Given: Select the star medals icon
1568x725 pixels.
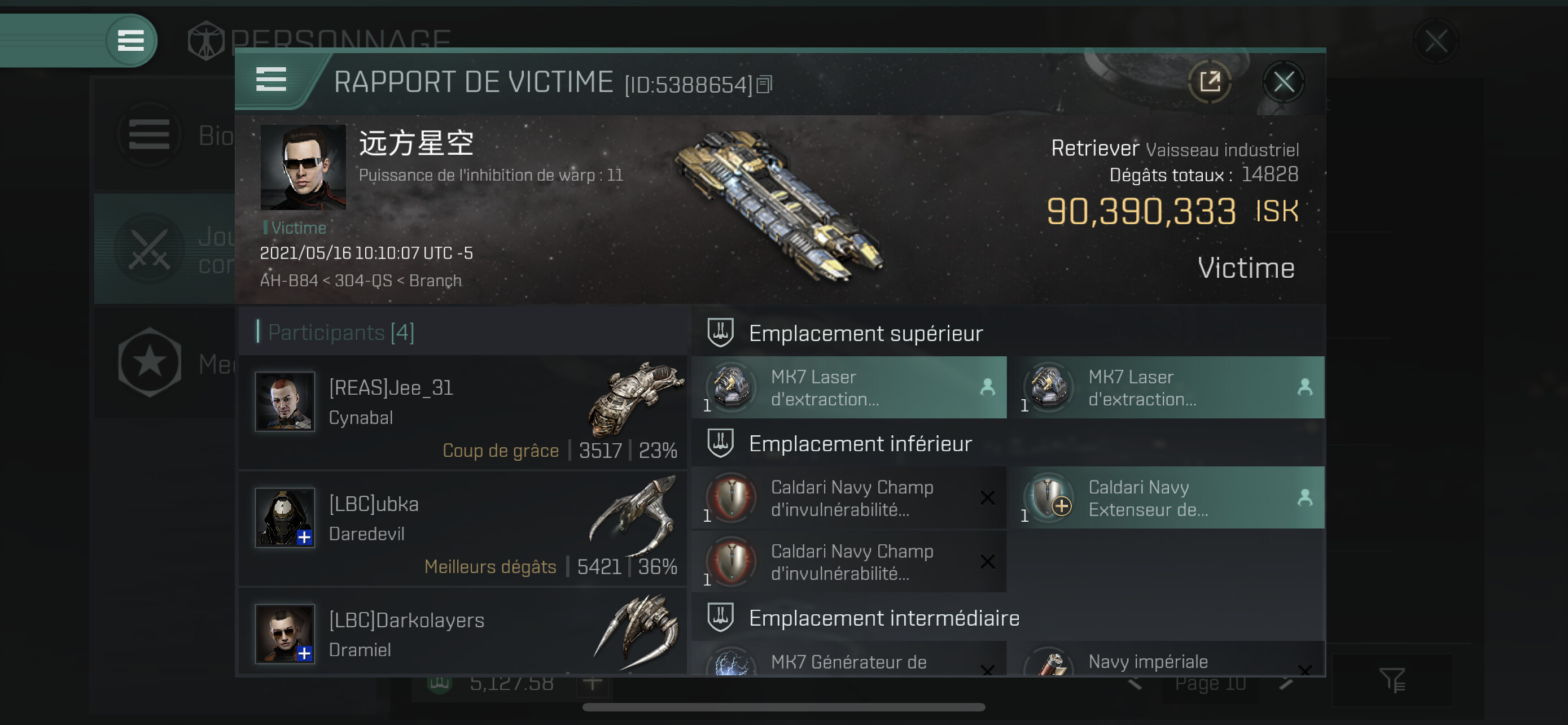Looking at the screenshot, I should coord(149,363).
